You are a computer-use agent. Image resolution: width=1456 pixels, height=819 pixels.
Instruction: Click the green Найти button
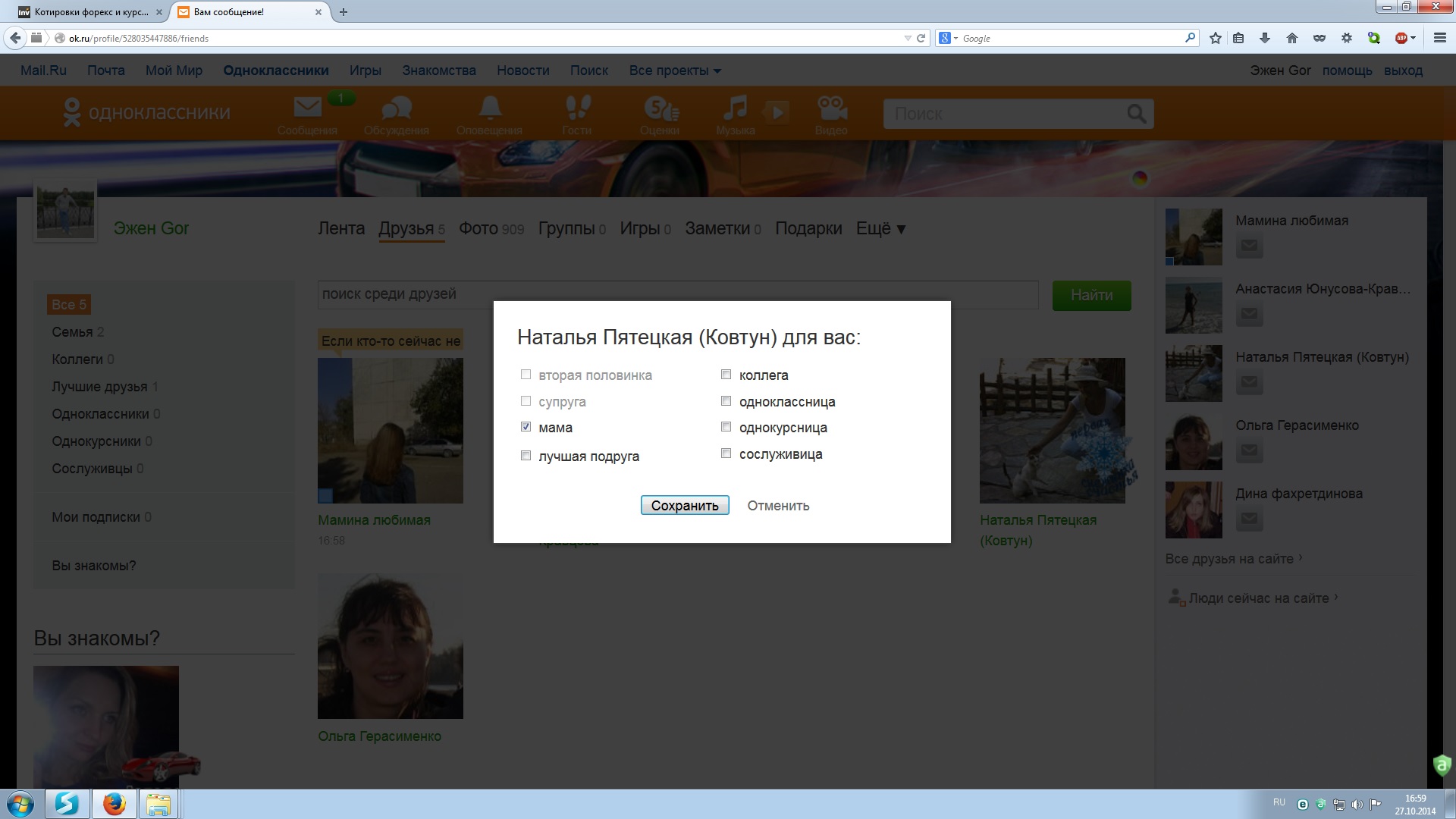1092,295
